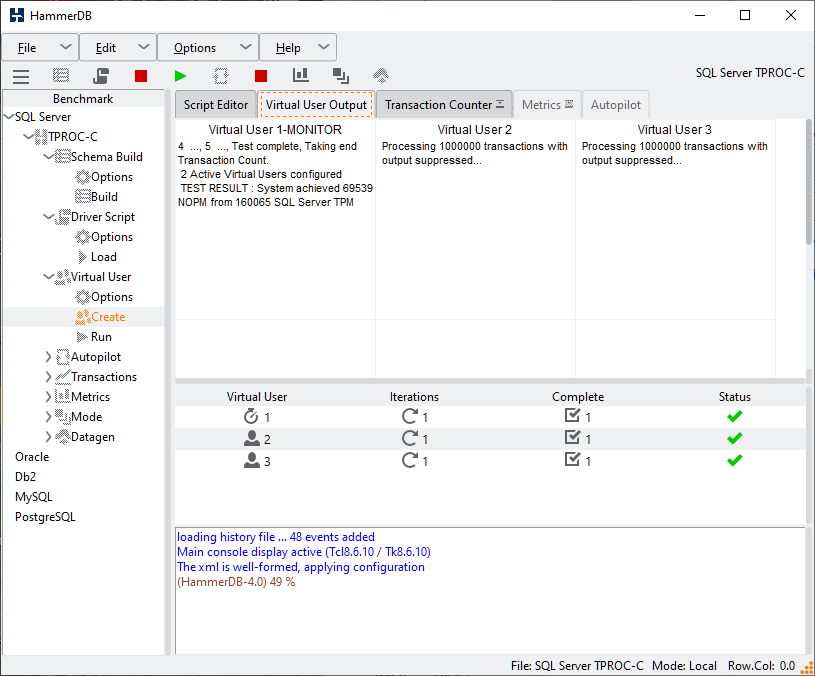Click the Autopilot toolbar icon

point(221,76)
